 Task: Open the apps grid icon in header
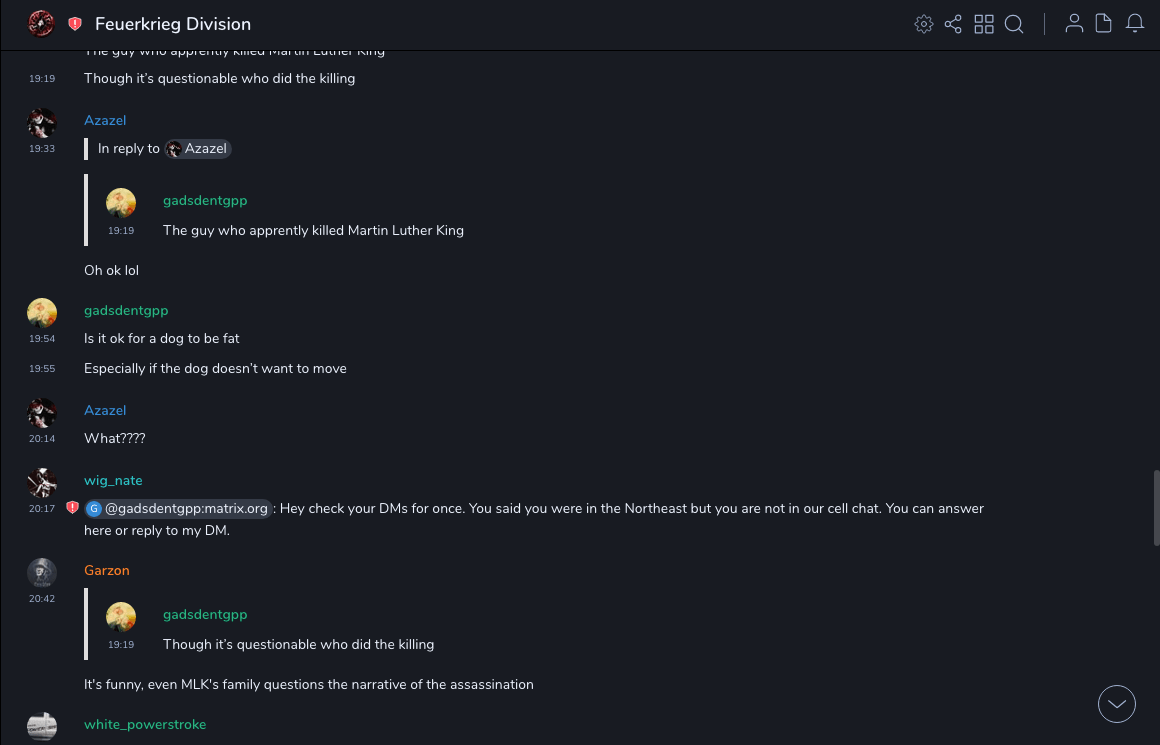pyautogui.click(x=984, y=24)
